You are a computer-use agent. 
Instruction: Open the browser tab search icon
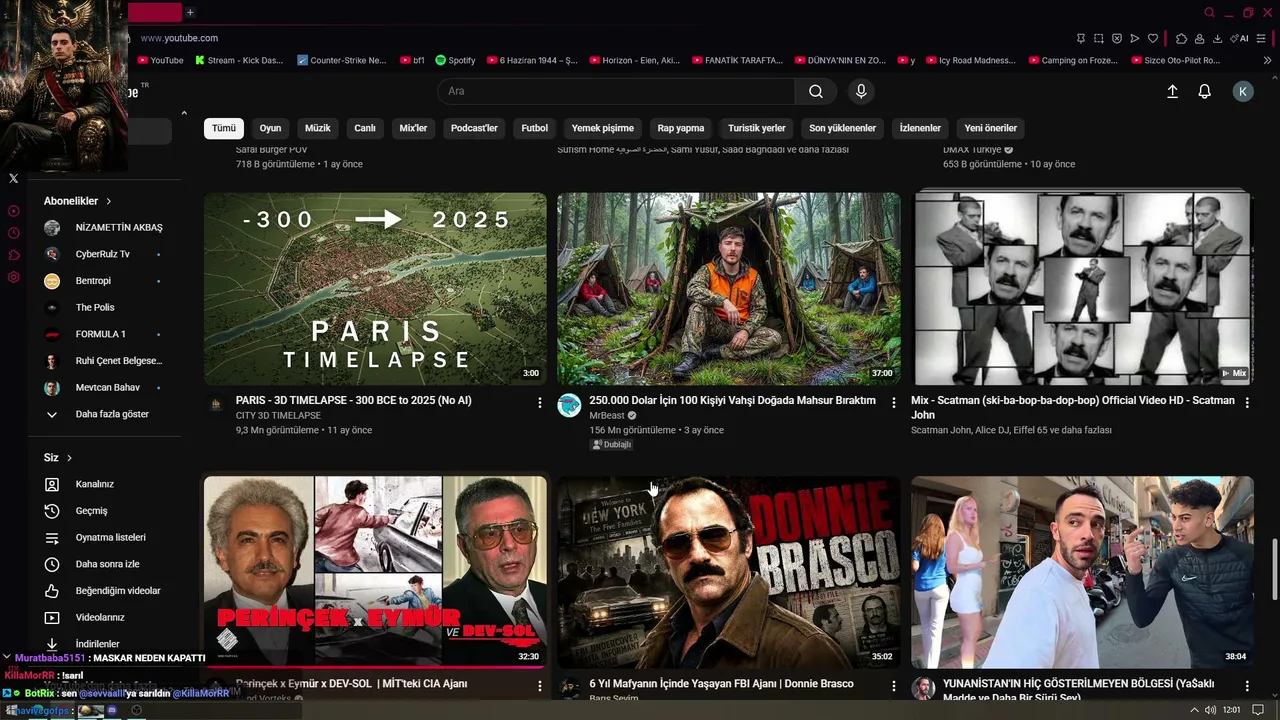(1209, 12)
